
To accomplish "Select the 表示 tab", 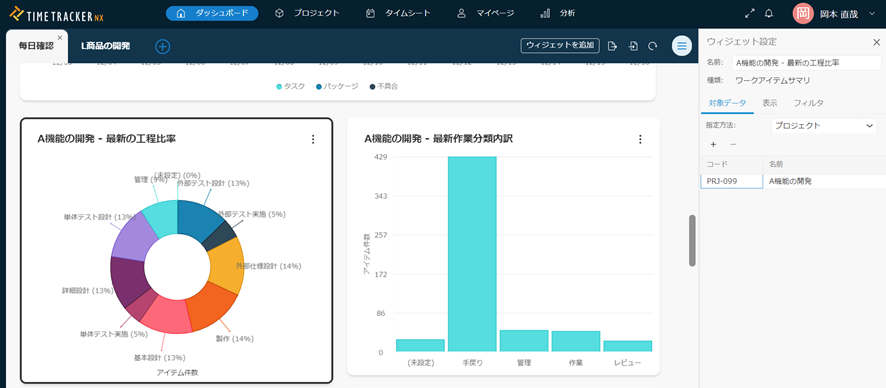I will (770, 103).
